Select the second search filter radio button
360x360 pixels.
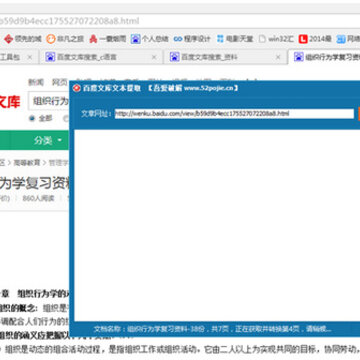tap(66, 118)
